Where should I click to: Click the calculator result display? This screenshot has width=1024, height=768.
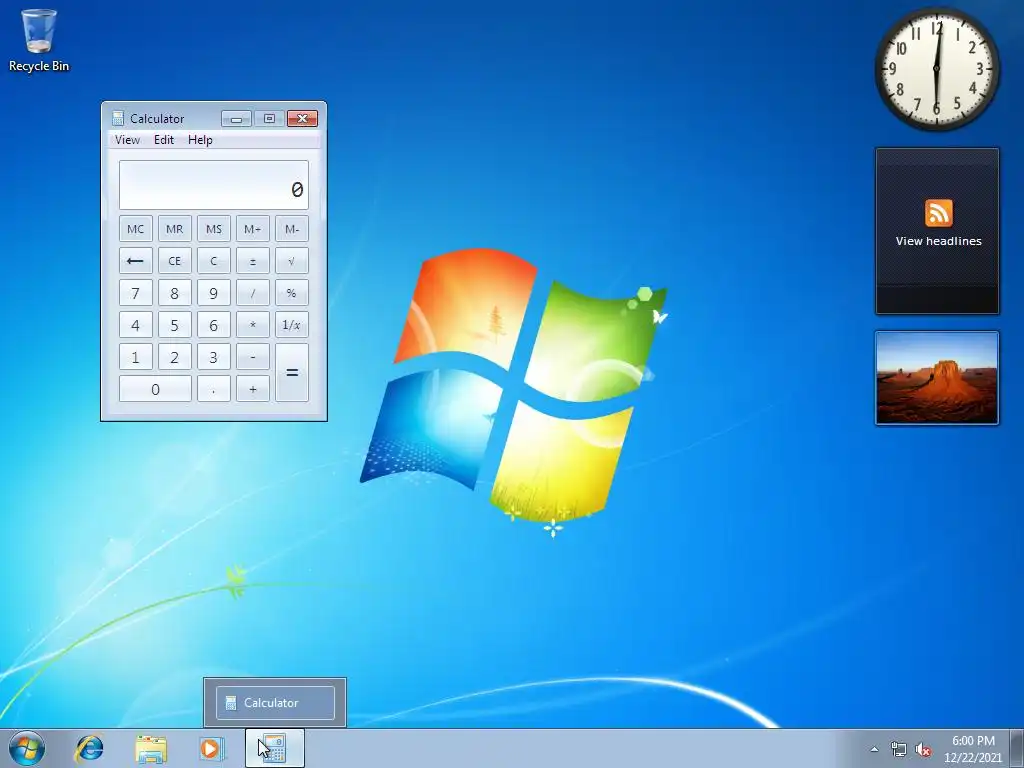tap(214, 185)
